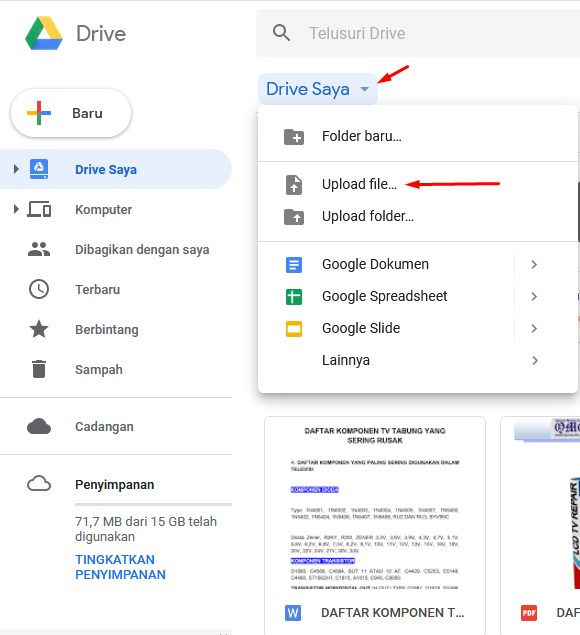Viewport: 580px width, 635px height.
Task: Open the Terbaru recent list
Action: click(x=98, y=290)
